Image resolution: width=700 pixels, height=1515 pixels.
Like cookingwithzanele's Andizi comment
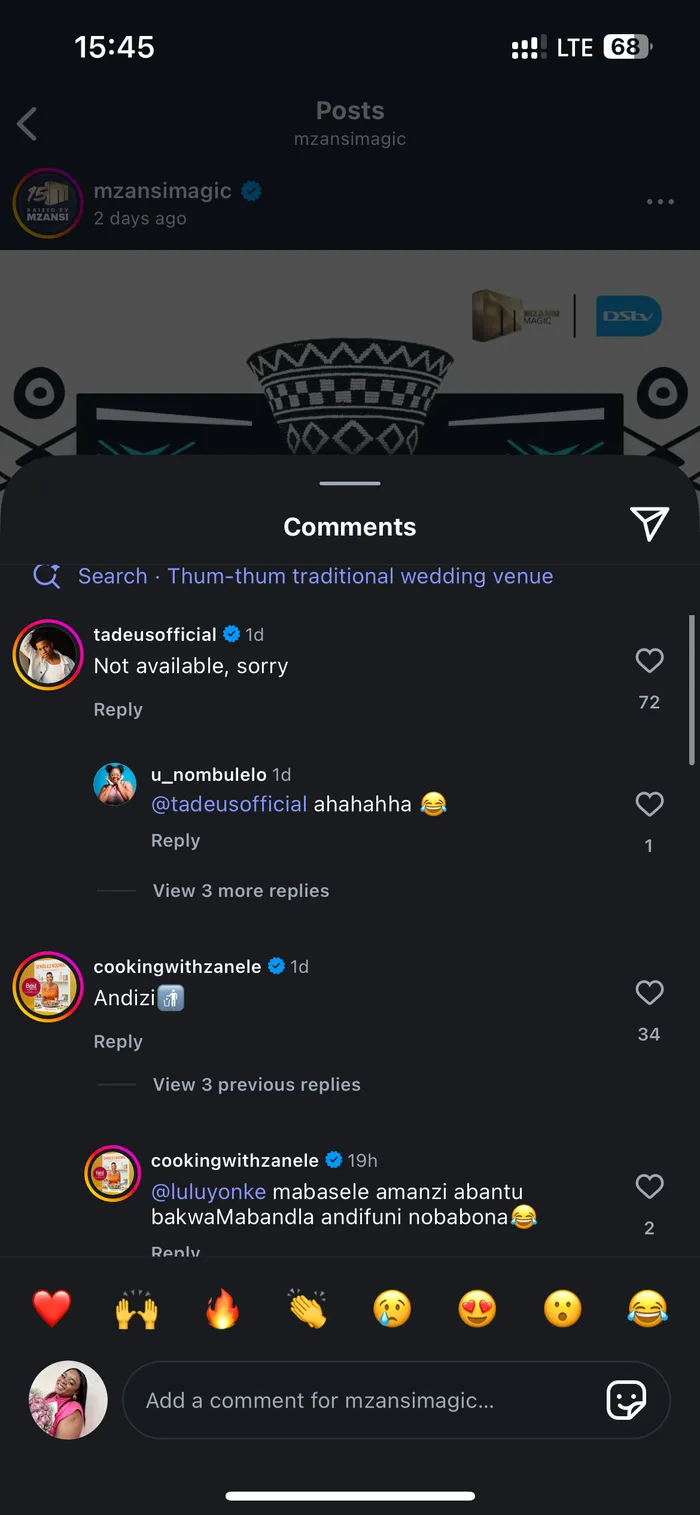tap(649, 993)
